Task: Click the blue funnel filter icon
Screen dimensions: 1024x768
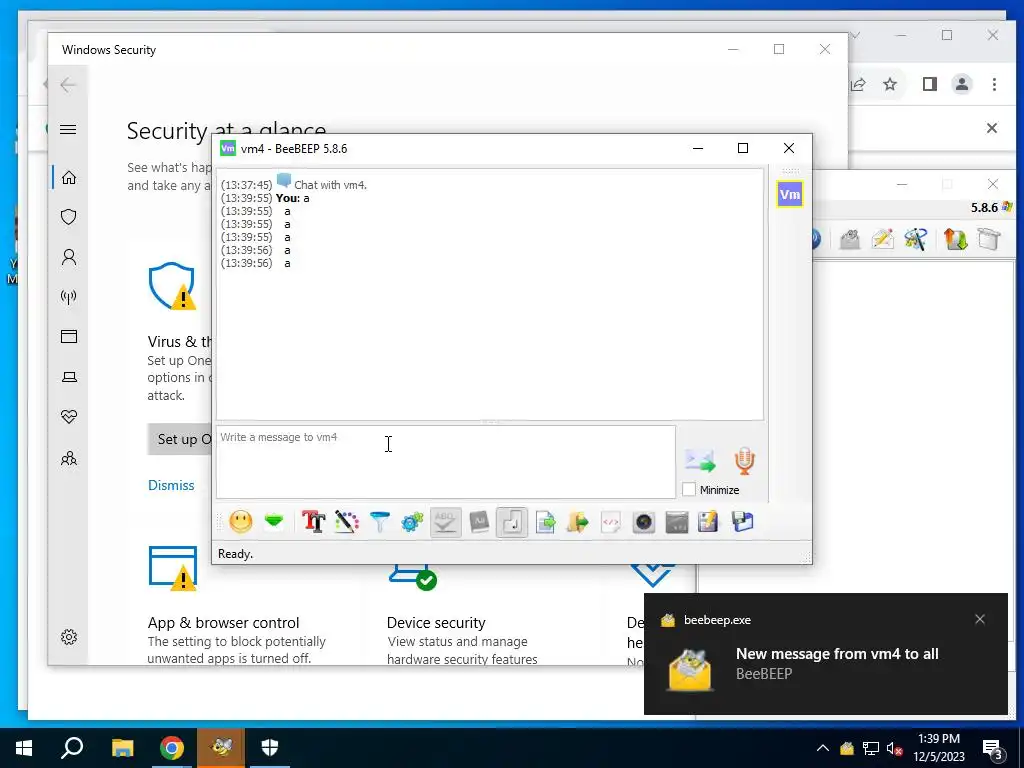Action: (379, 522)
